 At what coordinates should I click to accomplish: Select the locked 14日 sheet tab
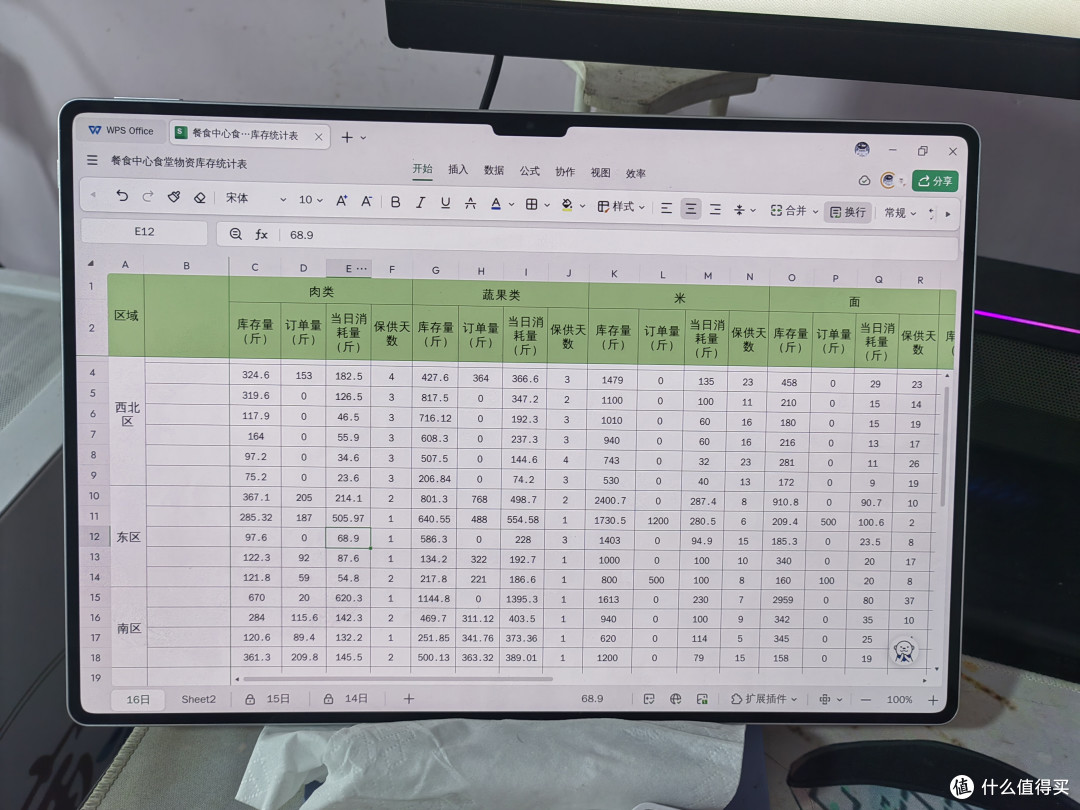346,698
